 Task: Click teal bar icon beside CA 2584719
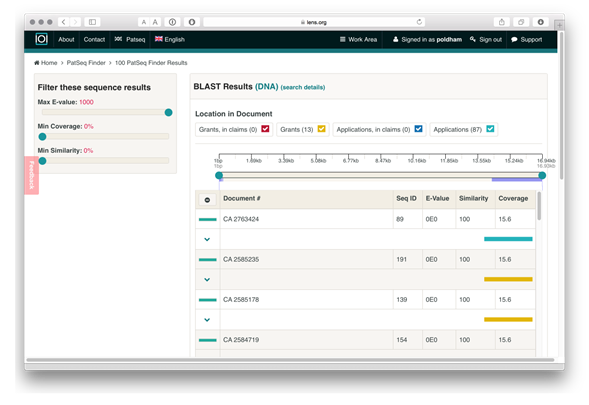[x=207, y=340]
